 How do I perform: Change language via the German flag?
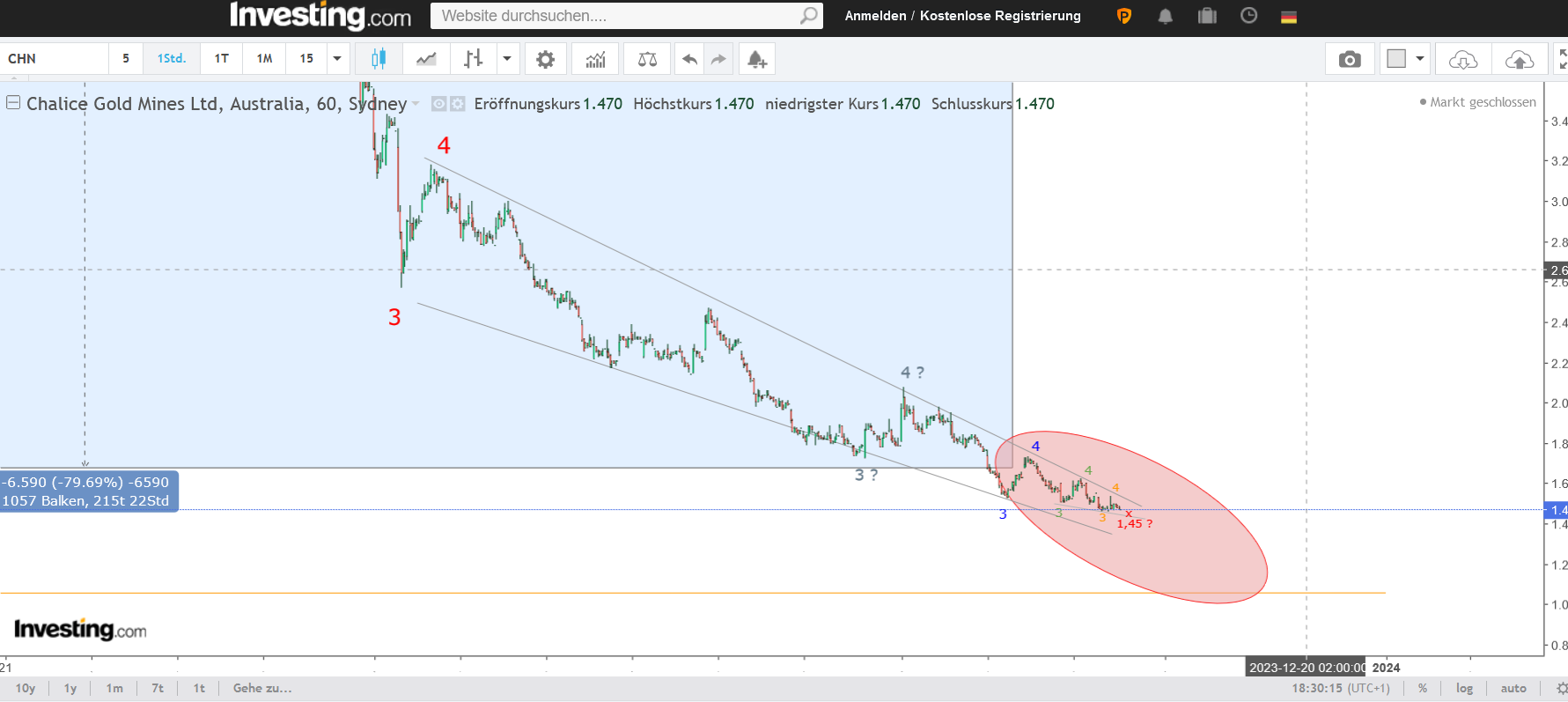pyautogui.click(x=1289, y=17)
